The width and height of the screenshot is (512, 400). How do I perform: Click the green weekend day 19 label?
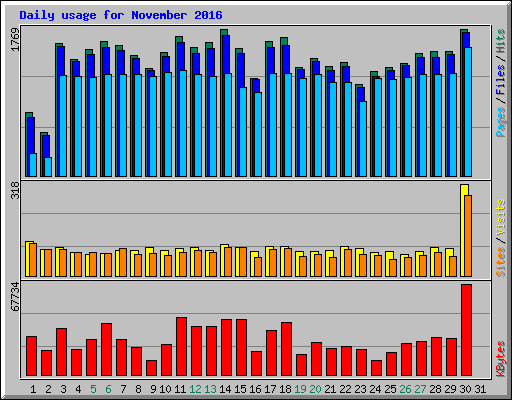[300, 389]
